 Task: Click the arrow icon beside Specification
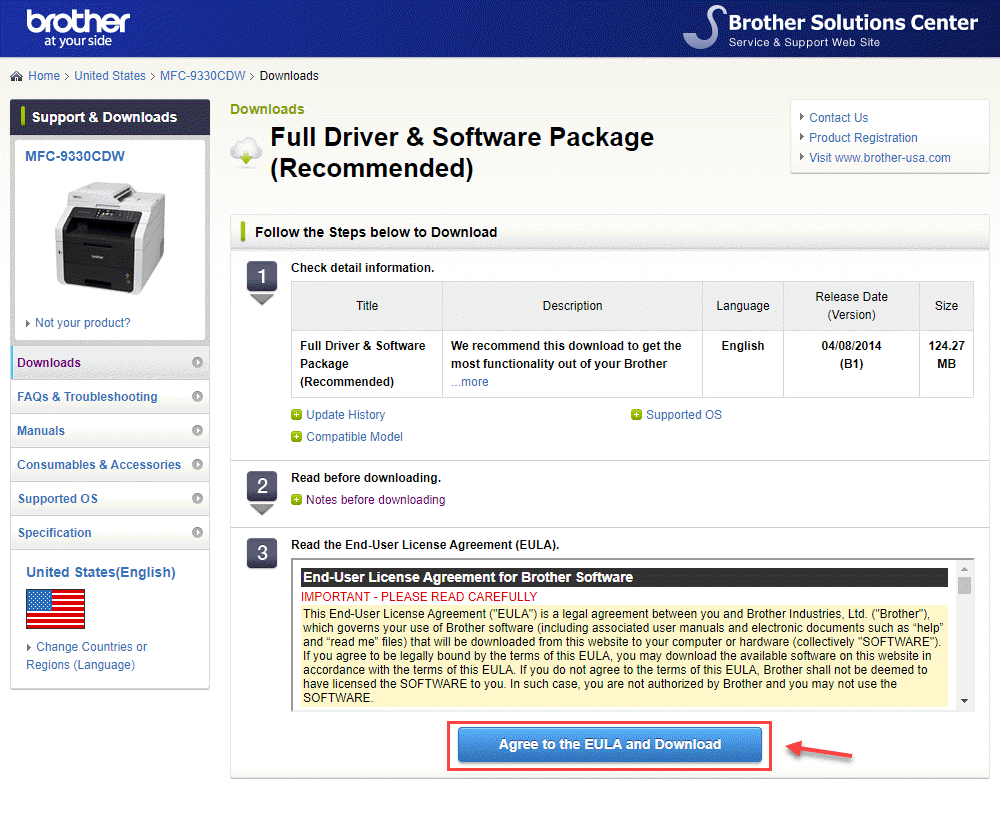[x=197, y=533]
